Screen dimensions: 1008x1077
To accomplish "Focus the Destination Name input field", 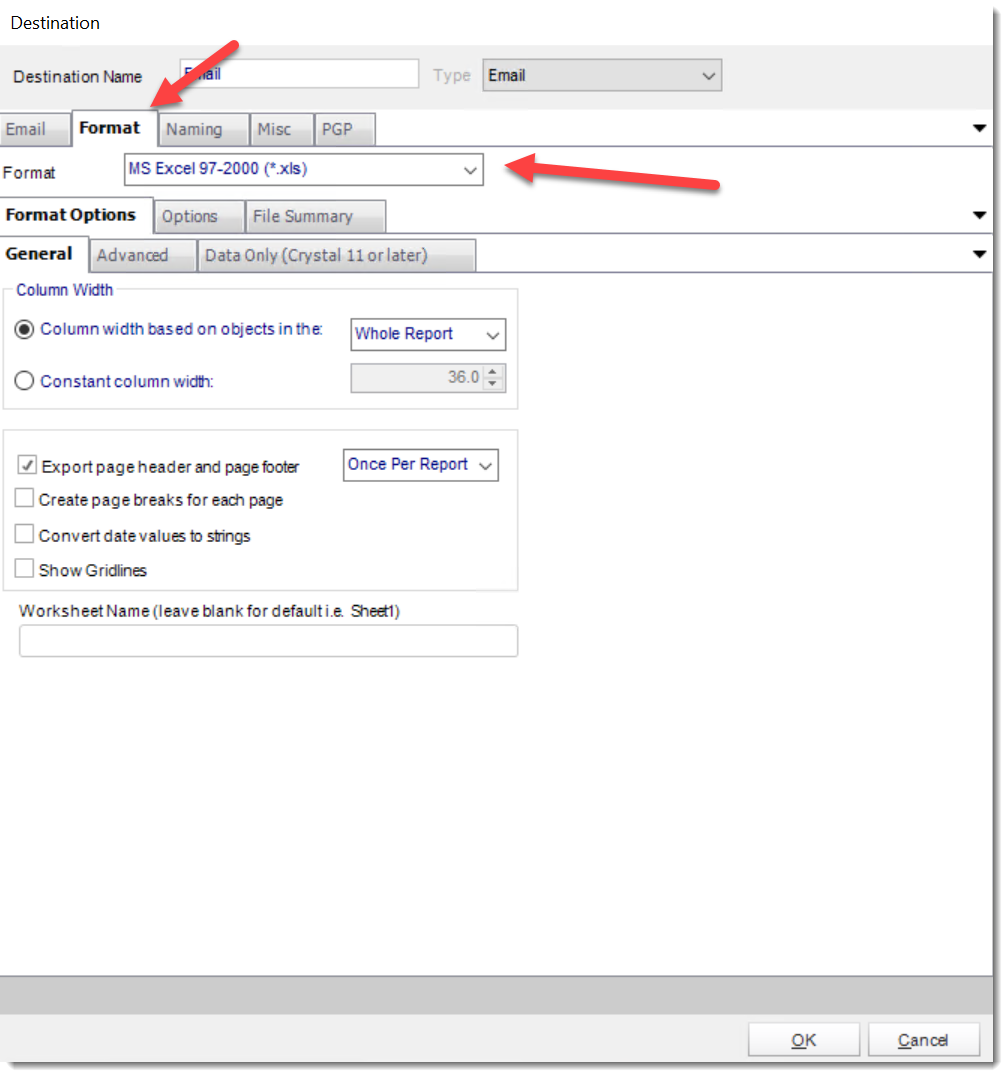I will 299,73.
